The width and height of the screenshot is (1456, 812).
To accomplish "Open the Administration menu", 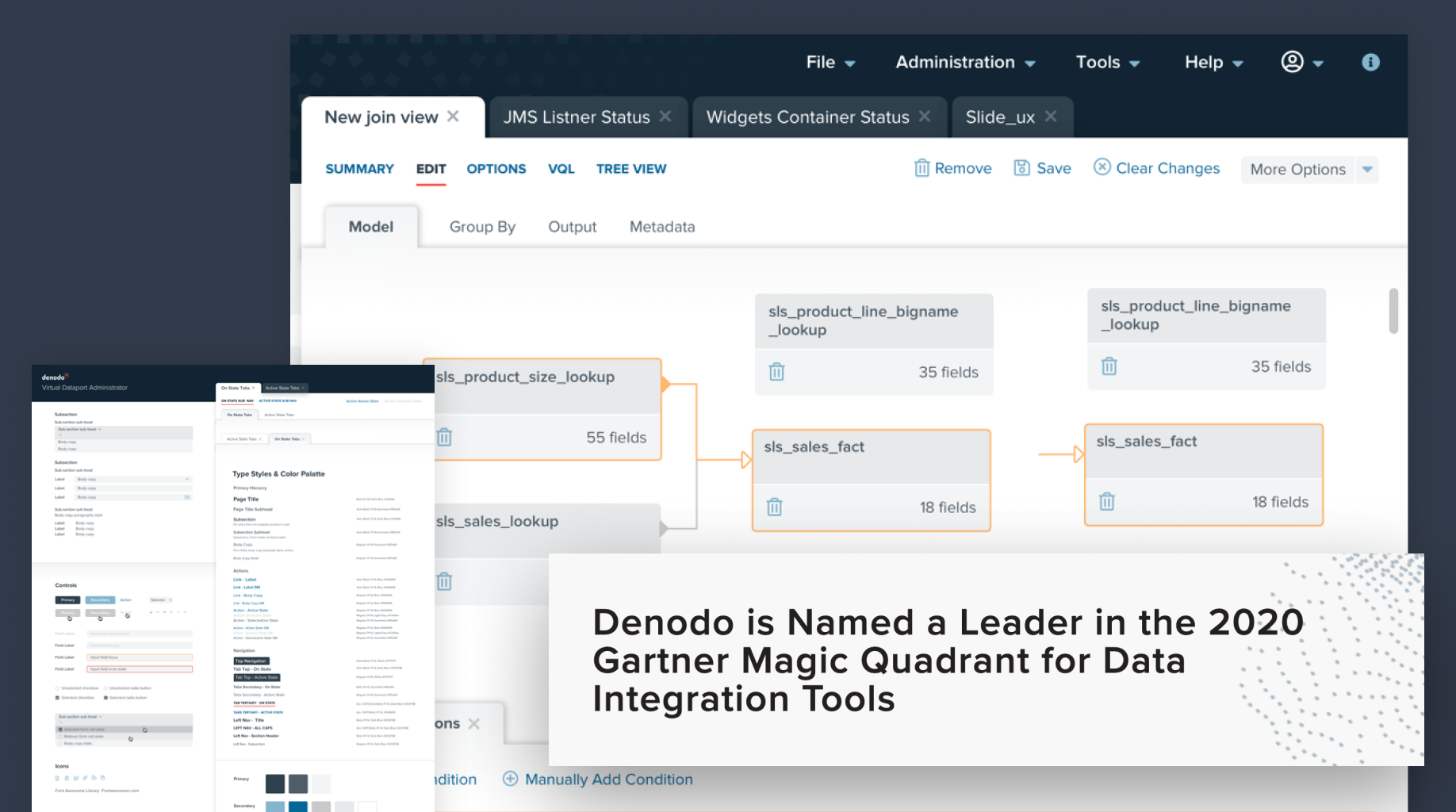I will coord(965,62).
